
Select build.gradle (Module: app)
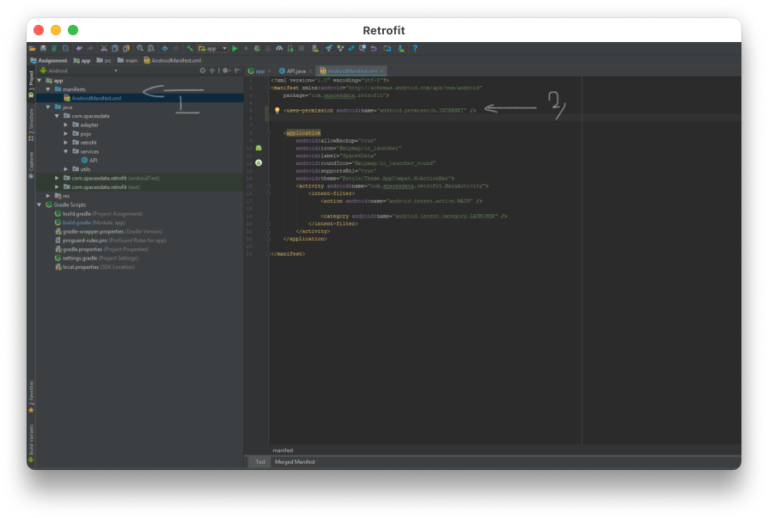coord(90,222)
